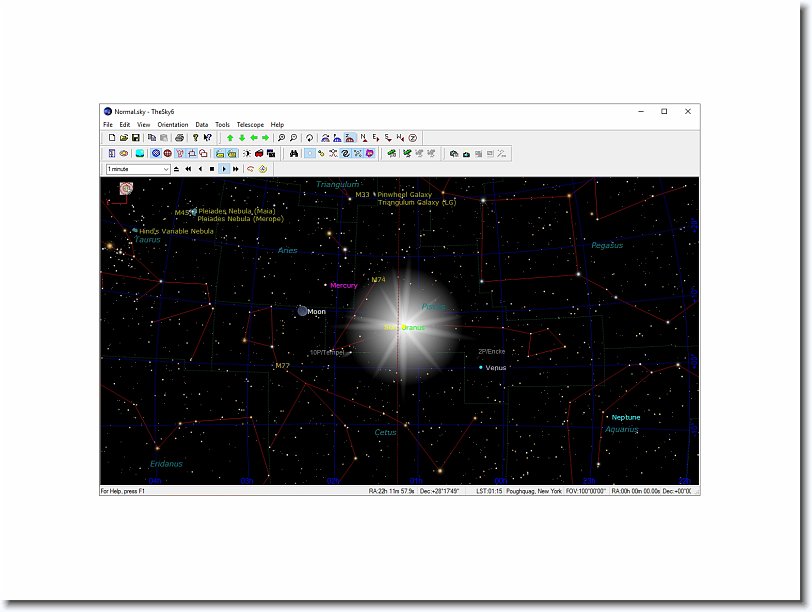Move the view down with green arrow
The width and height of the screenshot is (812, 612).
point(242,138)
